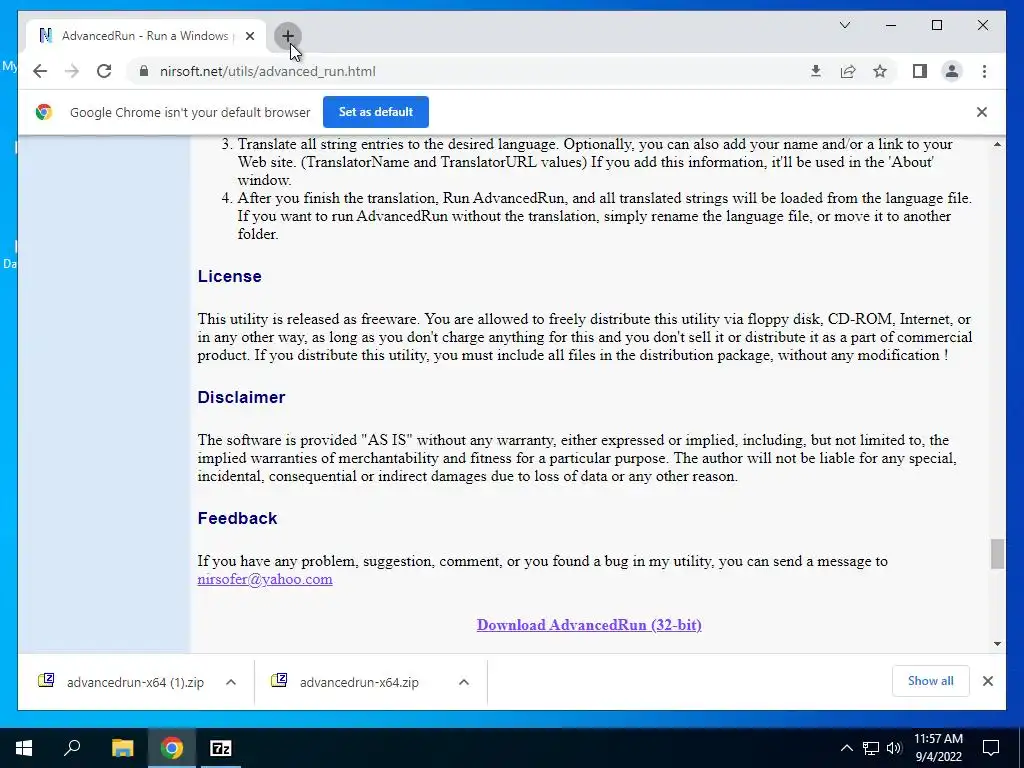Image resolution: width=1024 pixels, height=768 pixels.
Task: Click the License heading
Action: (x=229, y=276)
